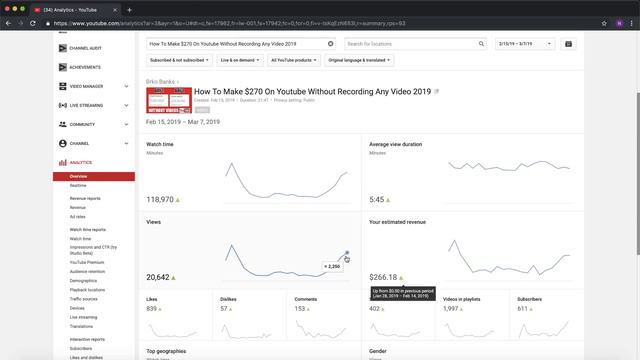Open the Subscribed & not subscribed dropdown
This screenshot has width=640, height=360.
tap(179, 60)
